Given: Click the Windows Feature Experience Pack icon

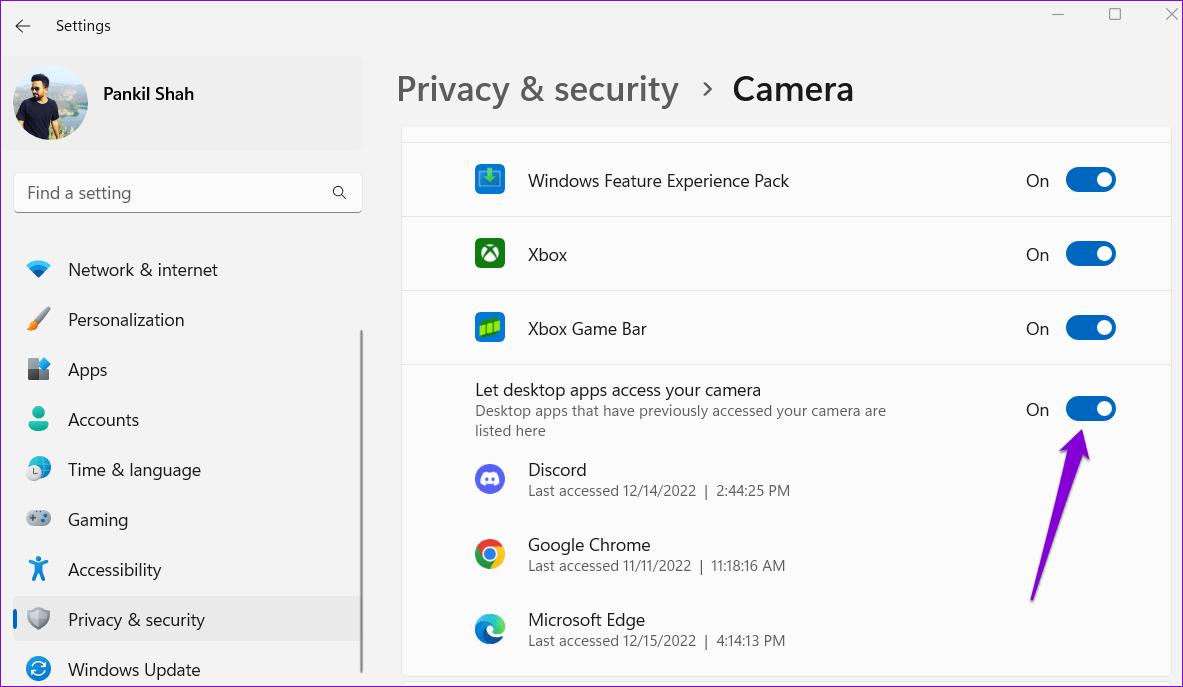Looking at the screenshot, I should click(490, 179).
